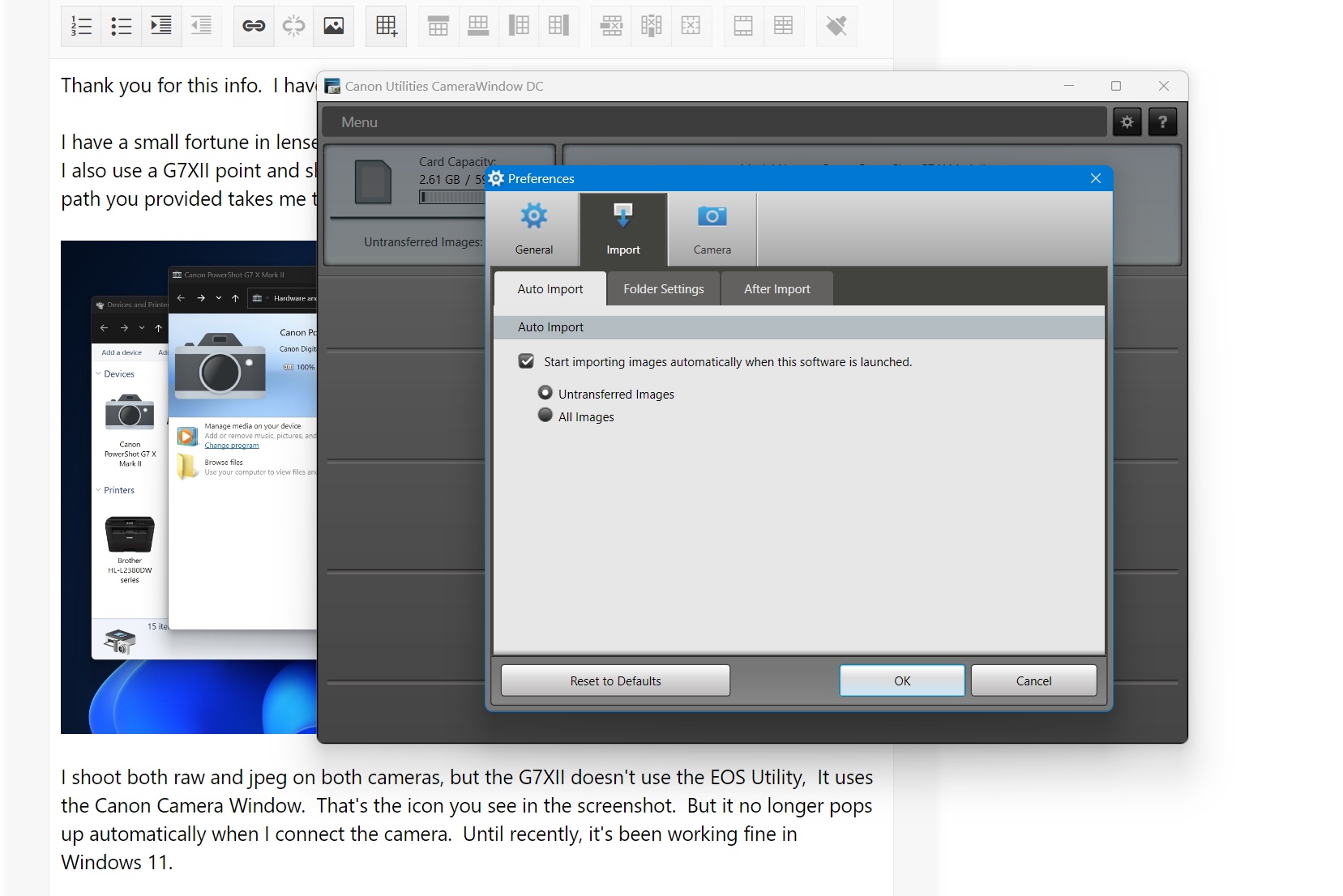Insert a table using the grid-plus icon

click(387, 26)
